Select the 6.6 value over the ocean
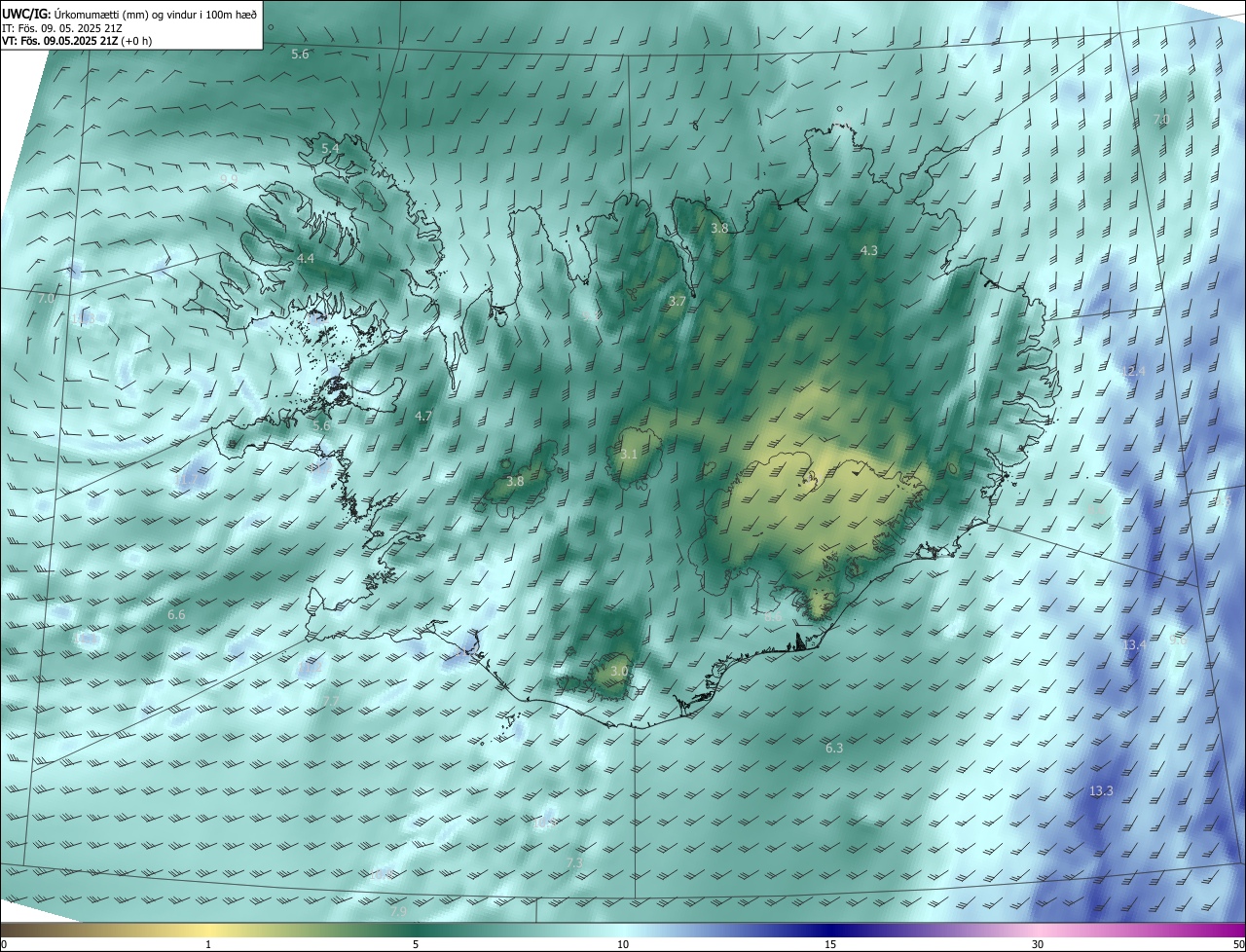The image size is (1246, 952). click(x=176, y=614)
